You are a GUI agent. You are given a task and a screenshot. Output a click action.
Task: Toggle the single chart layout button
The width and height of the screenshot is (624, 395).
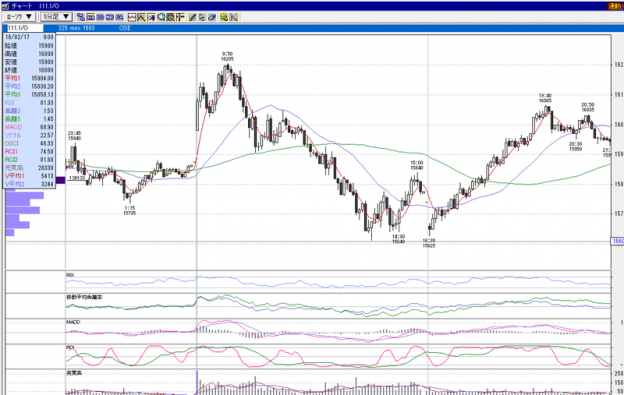pyautogui.click(x=90, y=17)
